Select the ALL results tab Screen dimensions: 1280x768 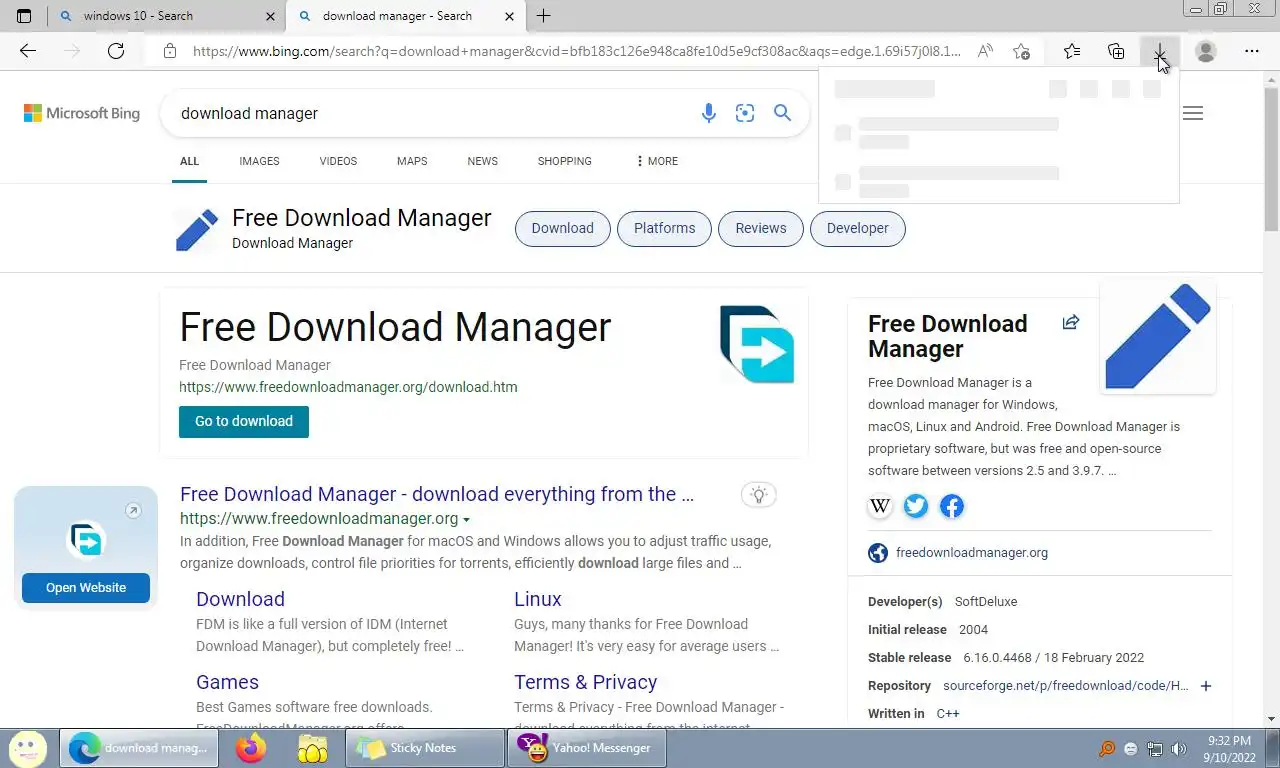tap(189, 161)
